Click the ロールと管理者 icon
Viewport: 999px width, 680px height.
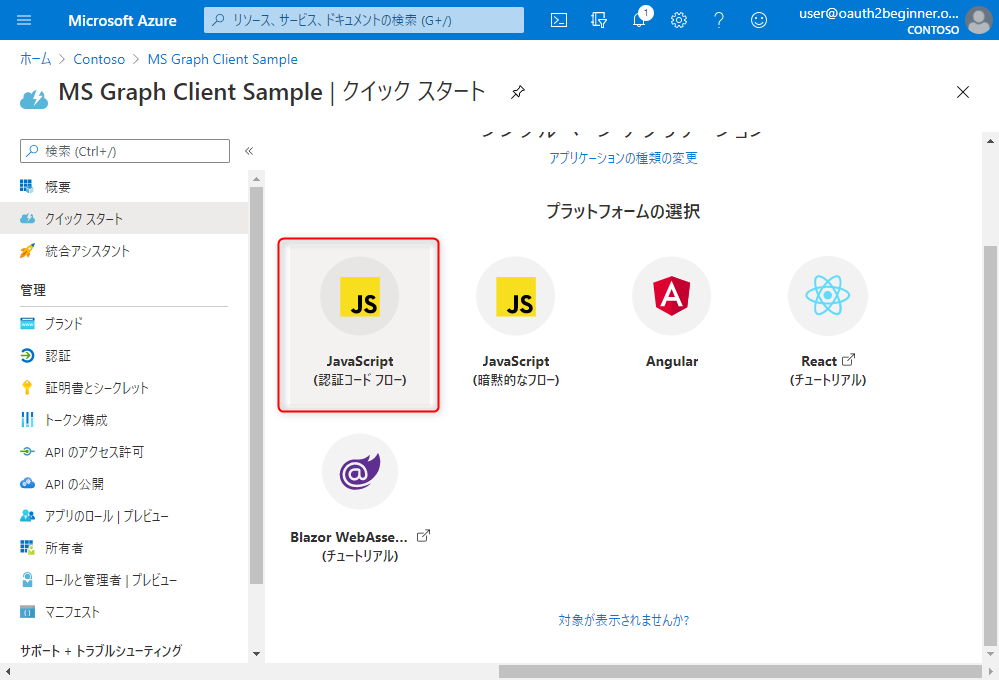[x=27, y=580]
